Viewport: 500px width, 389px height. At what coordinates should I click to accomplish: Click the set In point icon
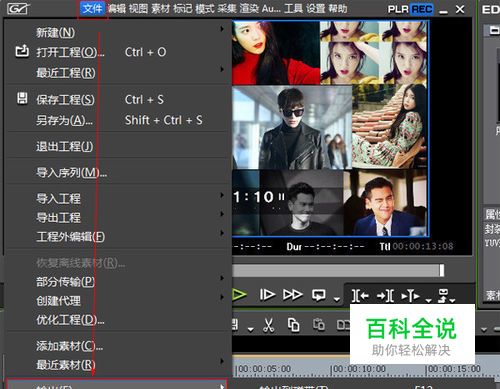click(360, 296)
